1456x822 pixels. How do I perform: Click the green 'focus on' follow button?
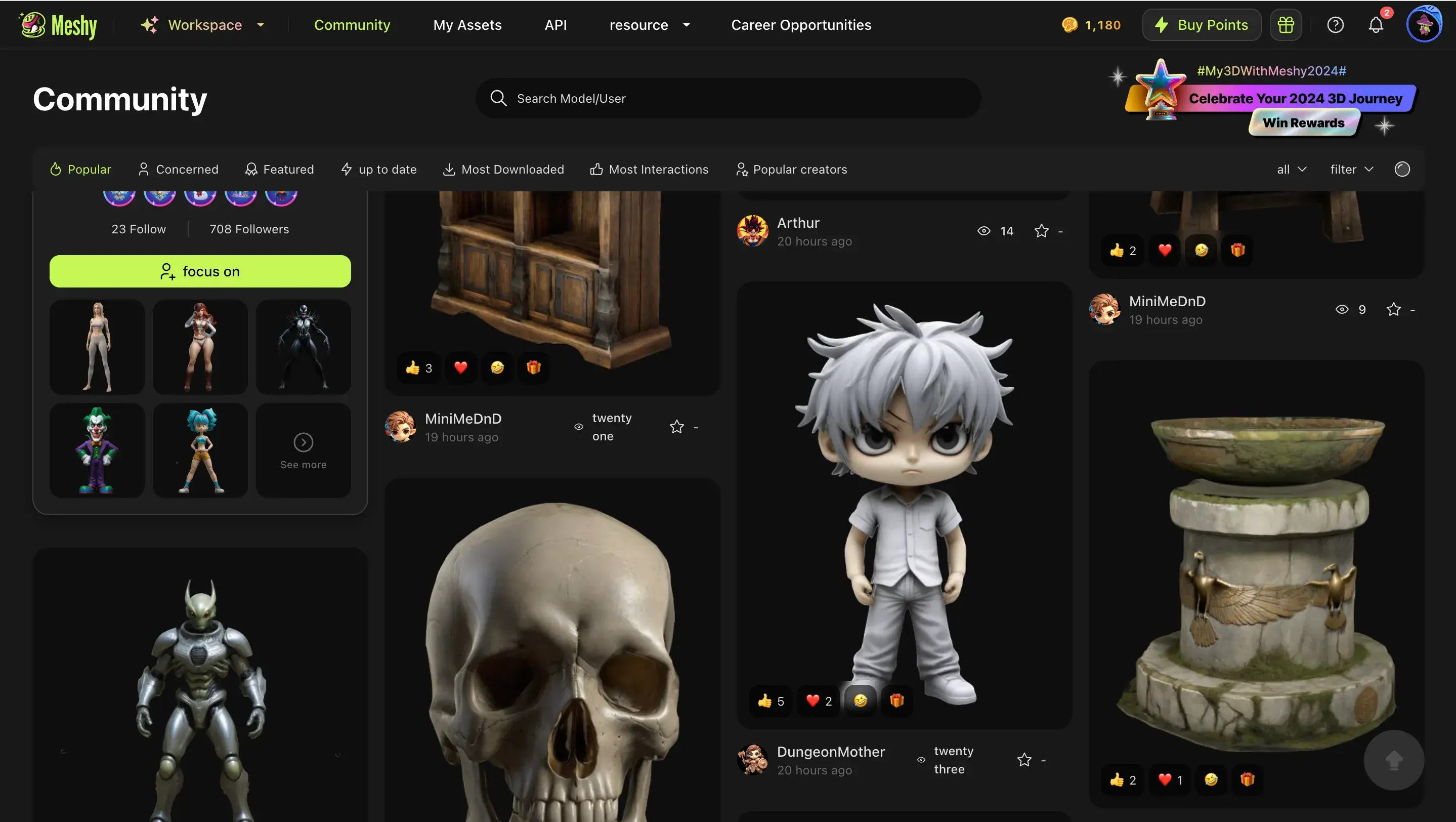coord(200,271)
